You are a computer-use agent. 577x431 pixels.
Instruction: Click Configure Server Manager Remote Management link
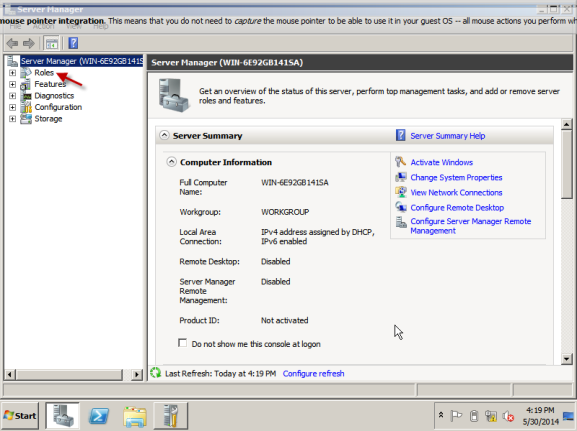click(x=471, y=226)
